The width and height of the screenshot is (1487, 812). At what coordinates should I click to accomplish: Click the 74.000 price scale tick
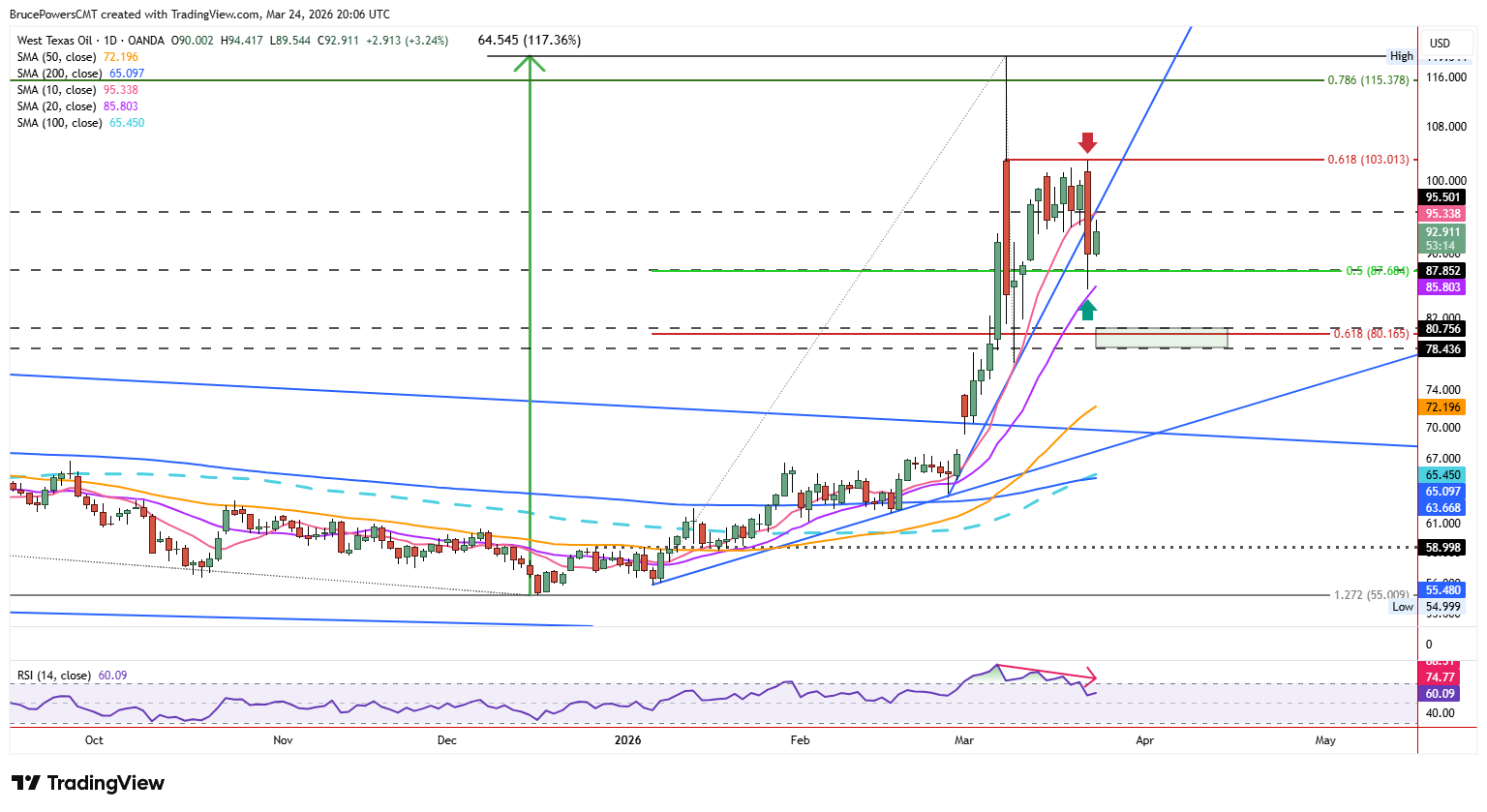point(1442,390)
